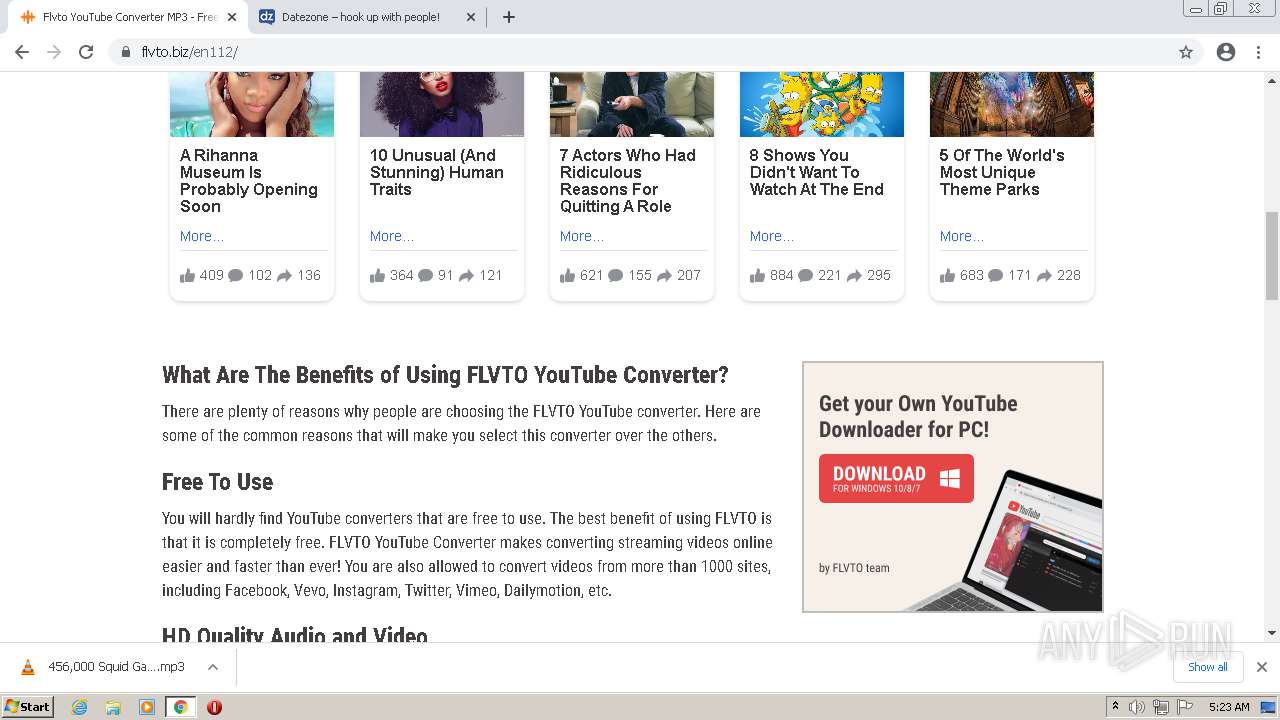Click the network tray icon
Viewport: 1280px width, 720px height.
(x=1160, y=707)
